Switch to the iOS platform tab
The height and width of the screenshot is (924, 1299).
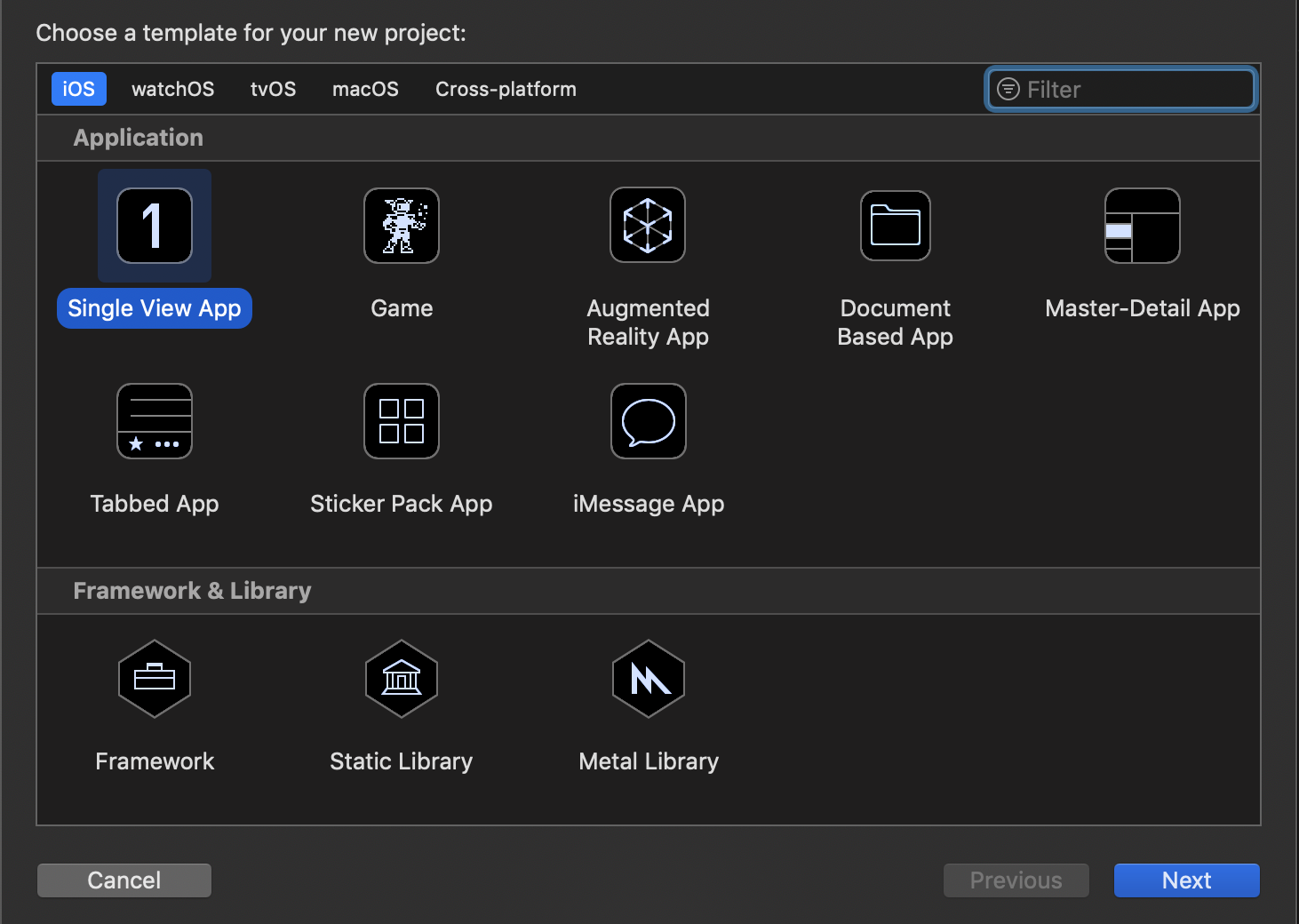point(78,89)
